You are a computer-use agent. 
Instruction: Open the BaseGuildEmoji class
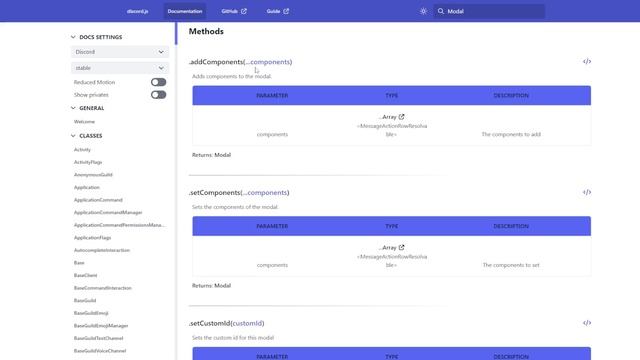click(x=91, y=313)
